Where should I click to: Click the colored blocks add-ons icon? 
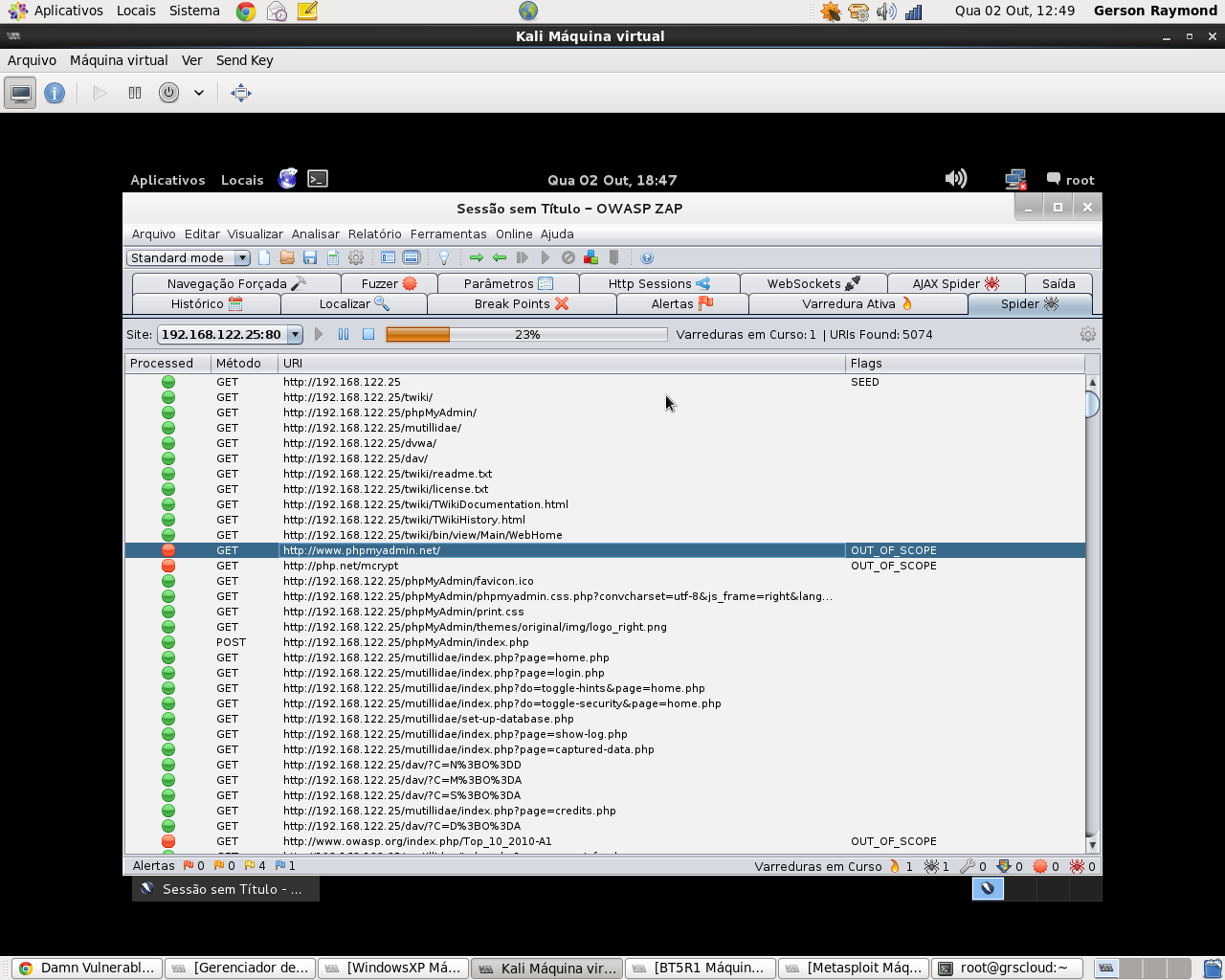point(590,257)
